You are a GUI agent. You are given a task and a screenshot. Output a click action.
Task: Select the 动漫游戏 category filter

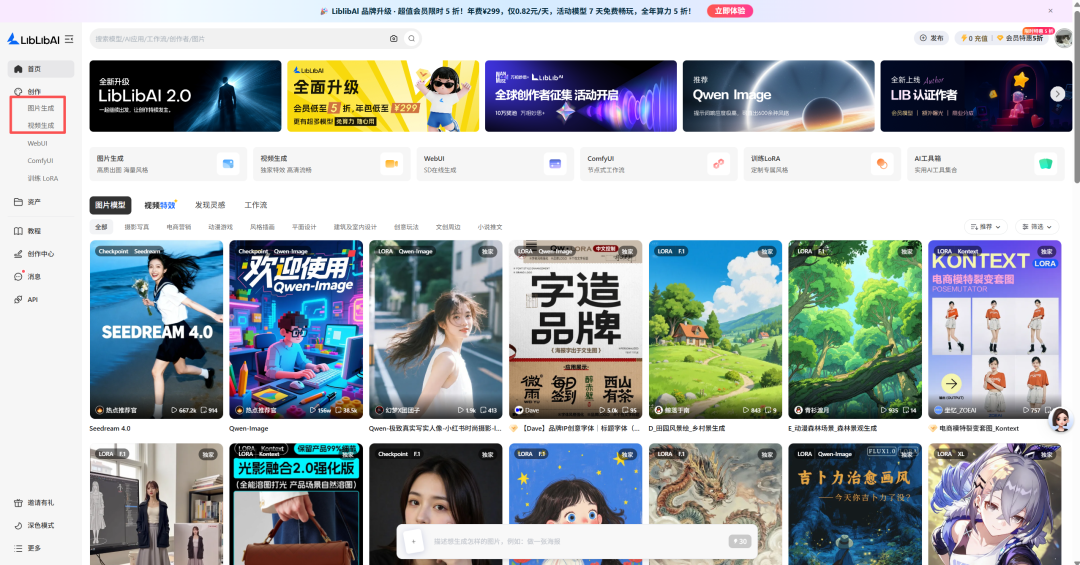tap(220, 227)
